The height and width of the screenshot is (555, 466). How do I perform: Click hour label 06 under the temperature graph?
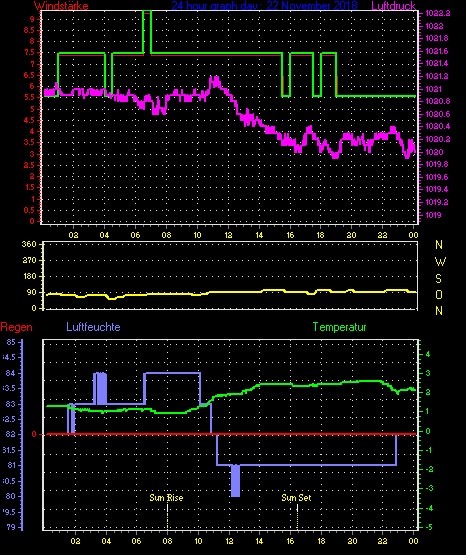(137, 541)
